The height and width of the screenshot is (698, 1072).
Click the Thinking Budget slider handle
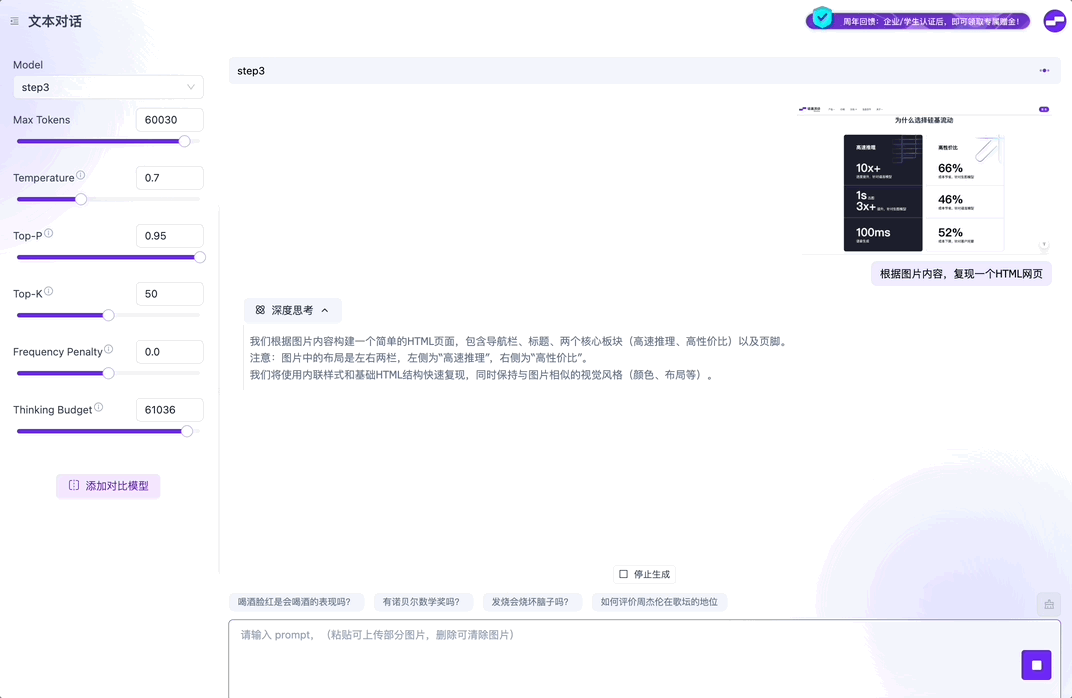tap(187, 431)
